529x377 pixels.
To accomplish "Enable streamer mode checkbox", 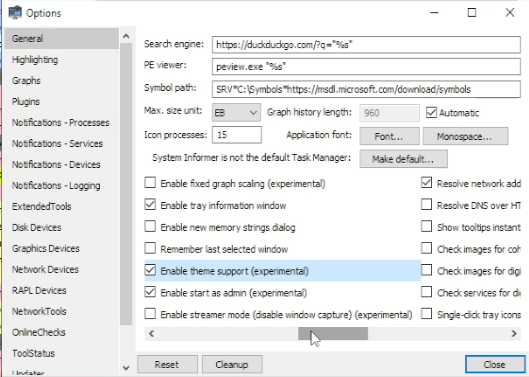I will (150, 314).
